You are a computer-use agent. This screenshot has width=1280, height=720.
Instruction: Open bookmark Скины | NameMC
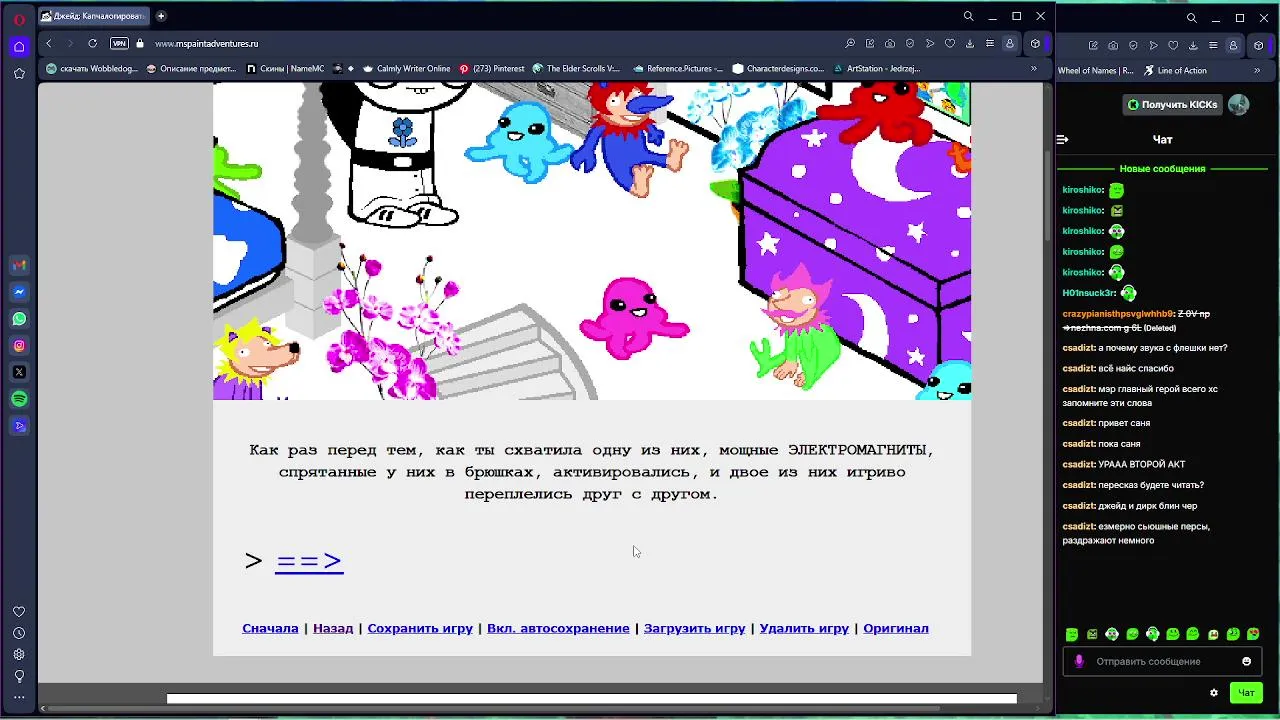coord(285,69)
